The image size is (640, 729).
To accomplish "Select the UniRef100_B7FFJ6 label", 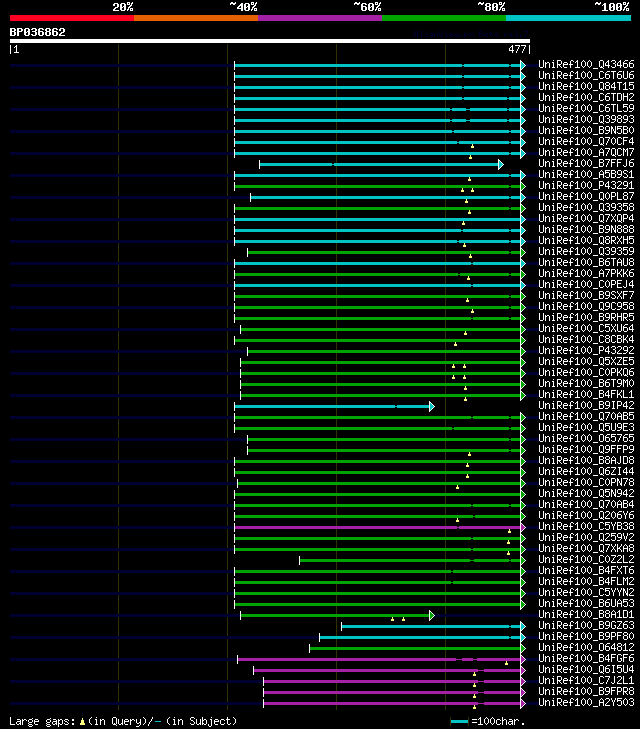I will click(x=586, y=164).
